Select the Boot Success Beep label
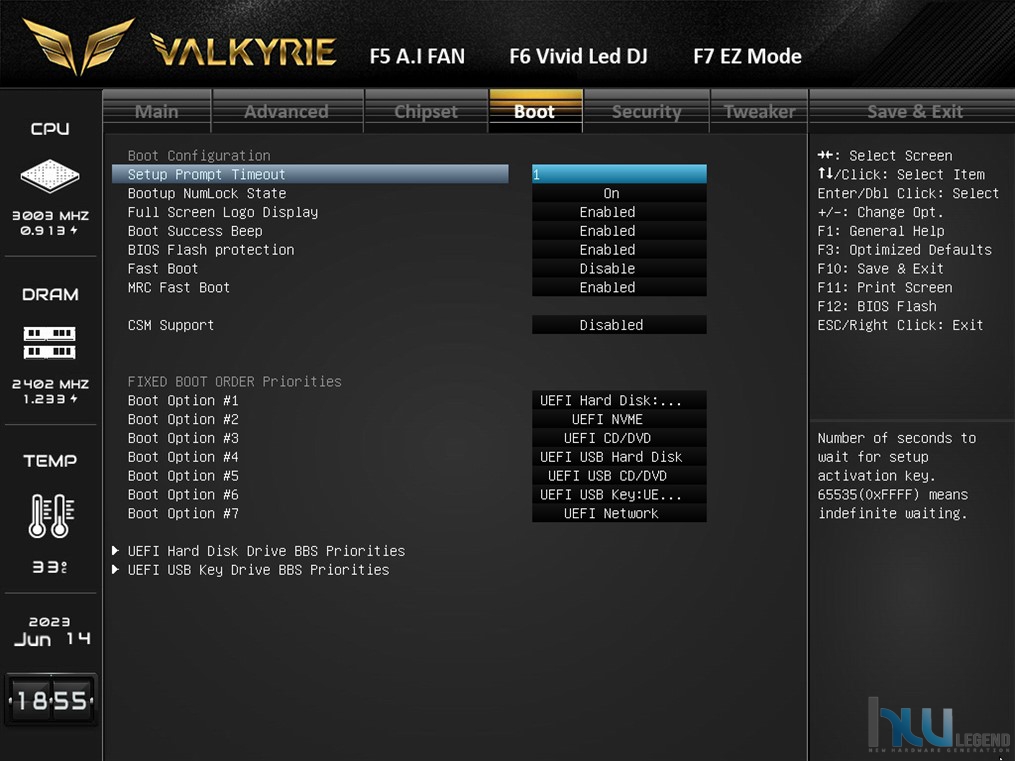Screen dimensions: 1015x761 pos(195,231)
